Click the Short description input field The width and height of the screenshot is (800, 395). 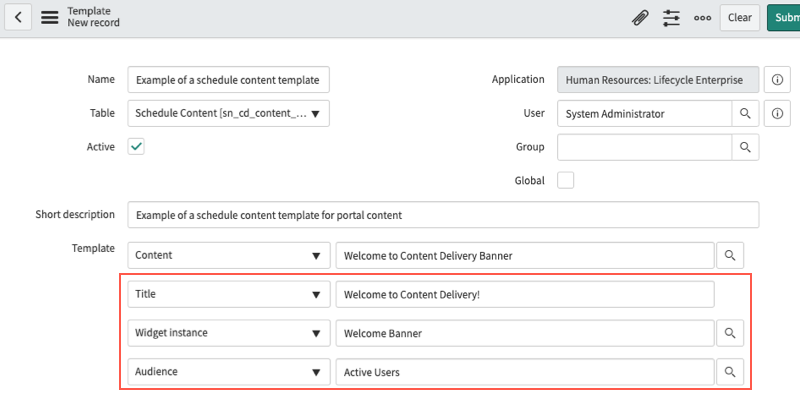coord(443,215)
